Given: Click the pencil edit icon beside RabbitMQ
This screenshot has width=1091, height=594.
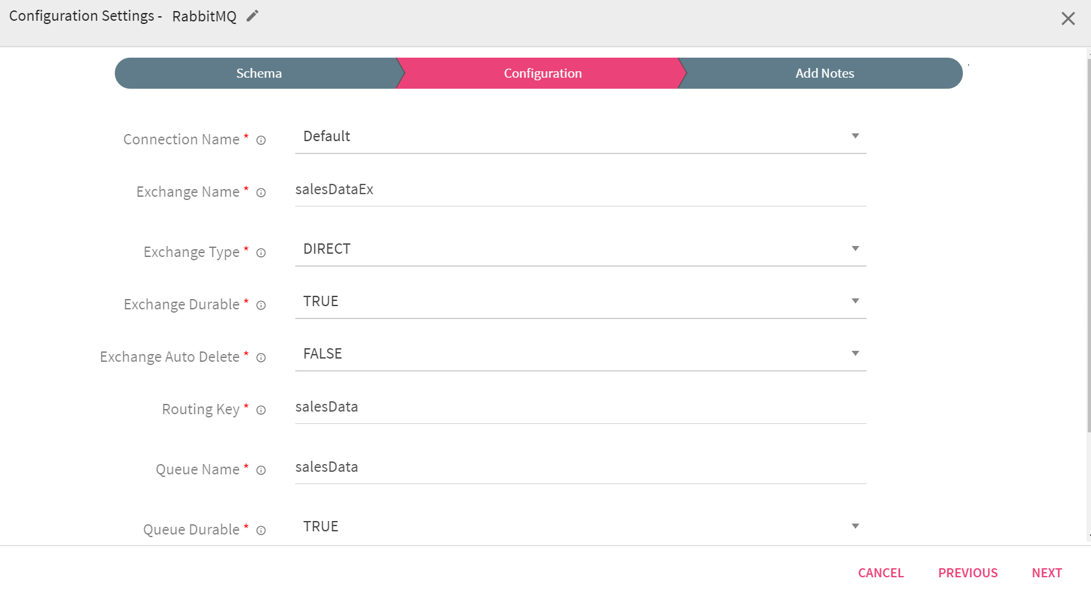Looking at the screenshot, I should pos(253,16).
